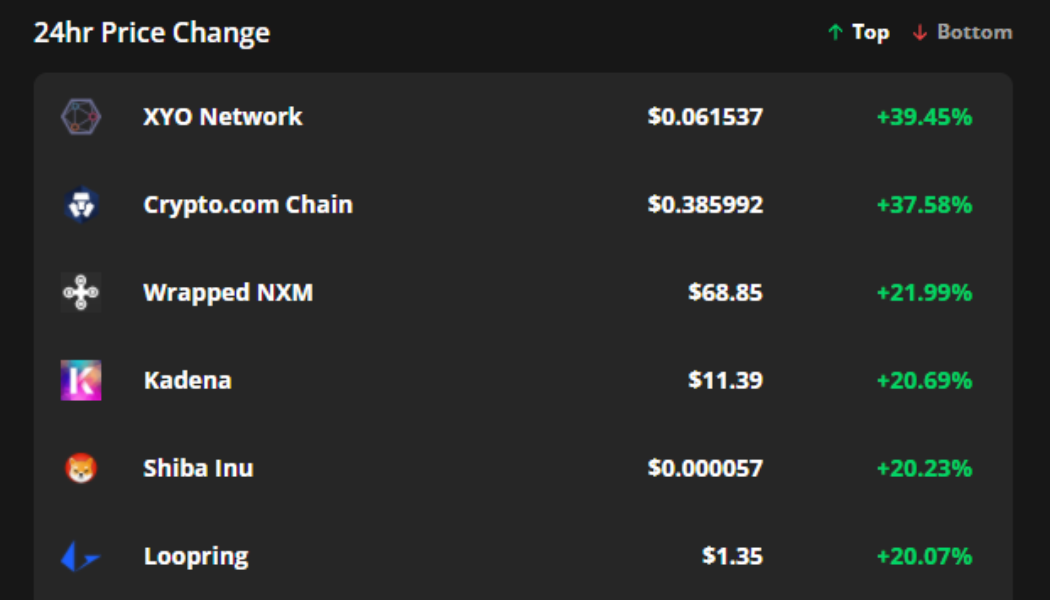Click the Kadena logo icon
The image size is (1050, 600).
(81, 381)
